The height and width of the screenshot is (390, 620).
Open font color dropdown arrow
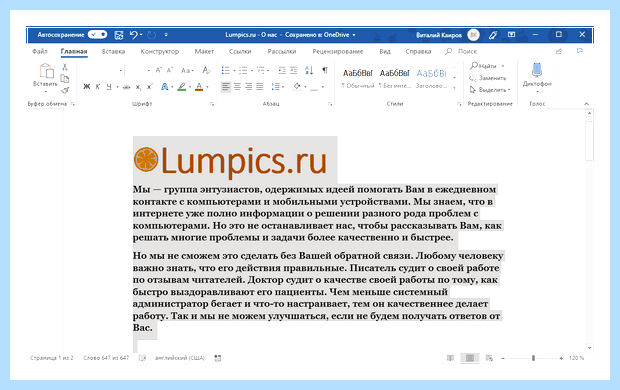[x=208, y=87]
